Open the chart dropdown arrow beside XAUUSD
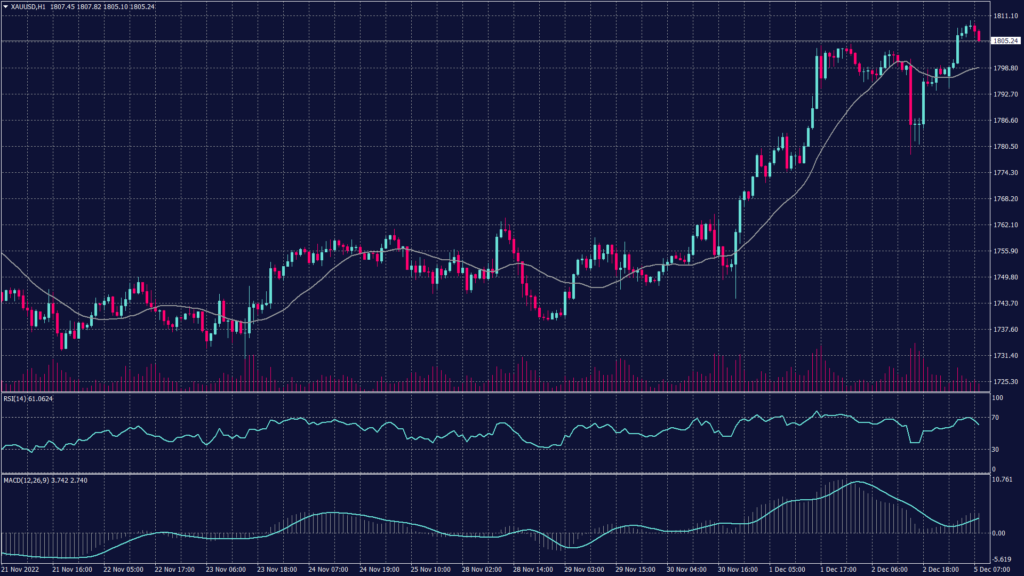The image size is (1024, 576). click(5, 7)
